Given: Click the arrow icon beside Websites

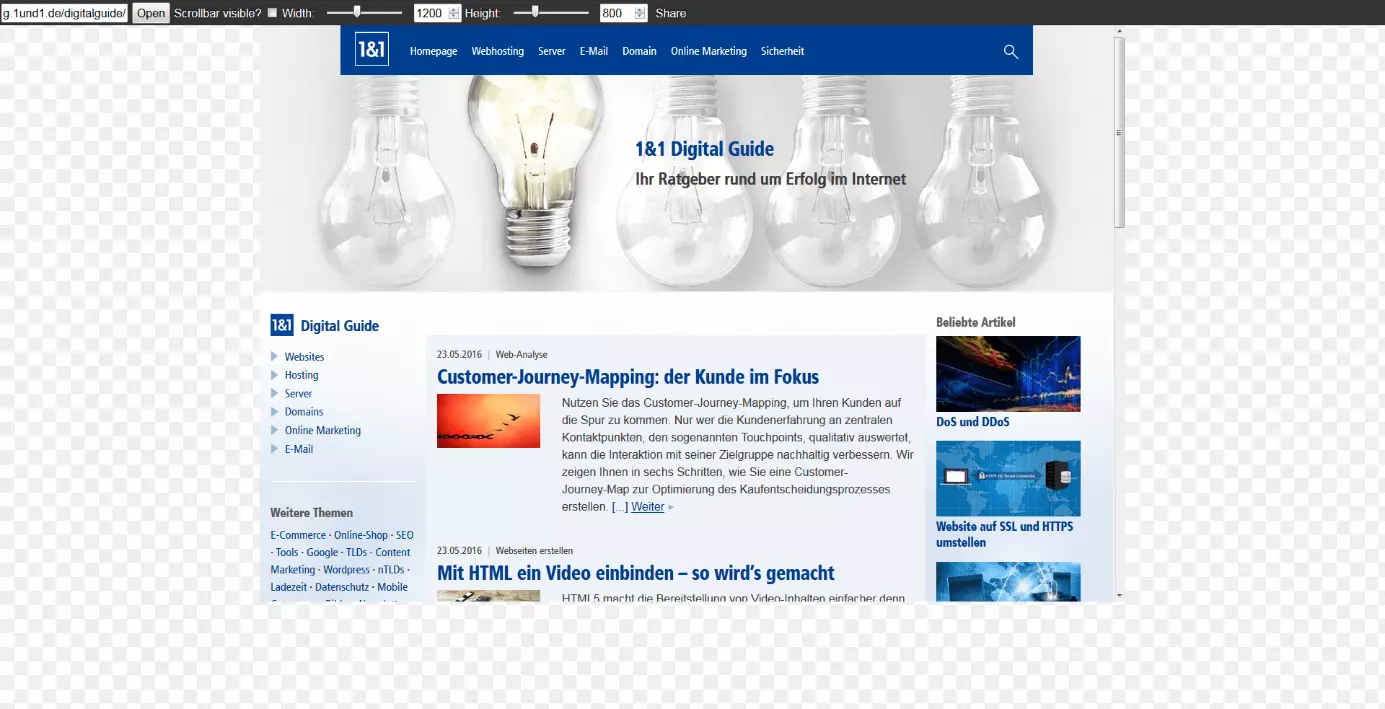Looking at the screenshot, I should point(275,357).
